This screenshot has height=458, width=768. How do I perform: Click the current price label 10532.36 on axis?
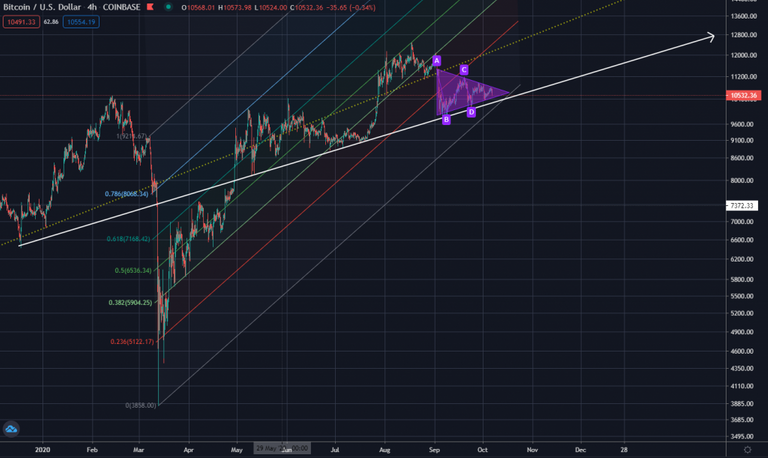click(744, 96)
